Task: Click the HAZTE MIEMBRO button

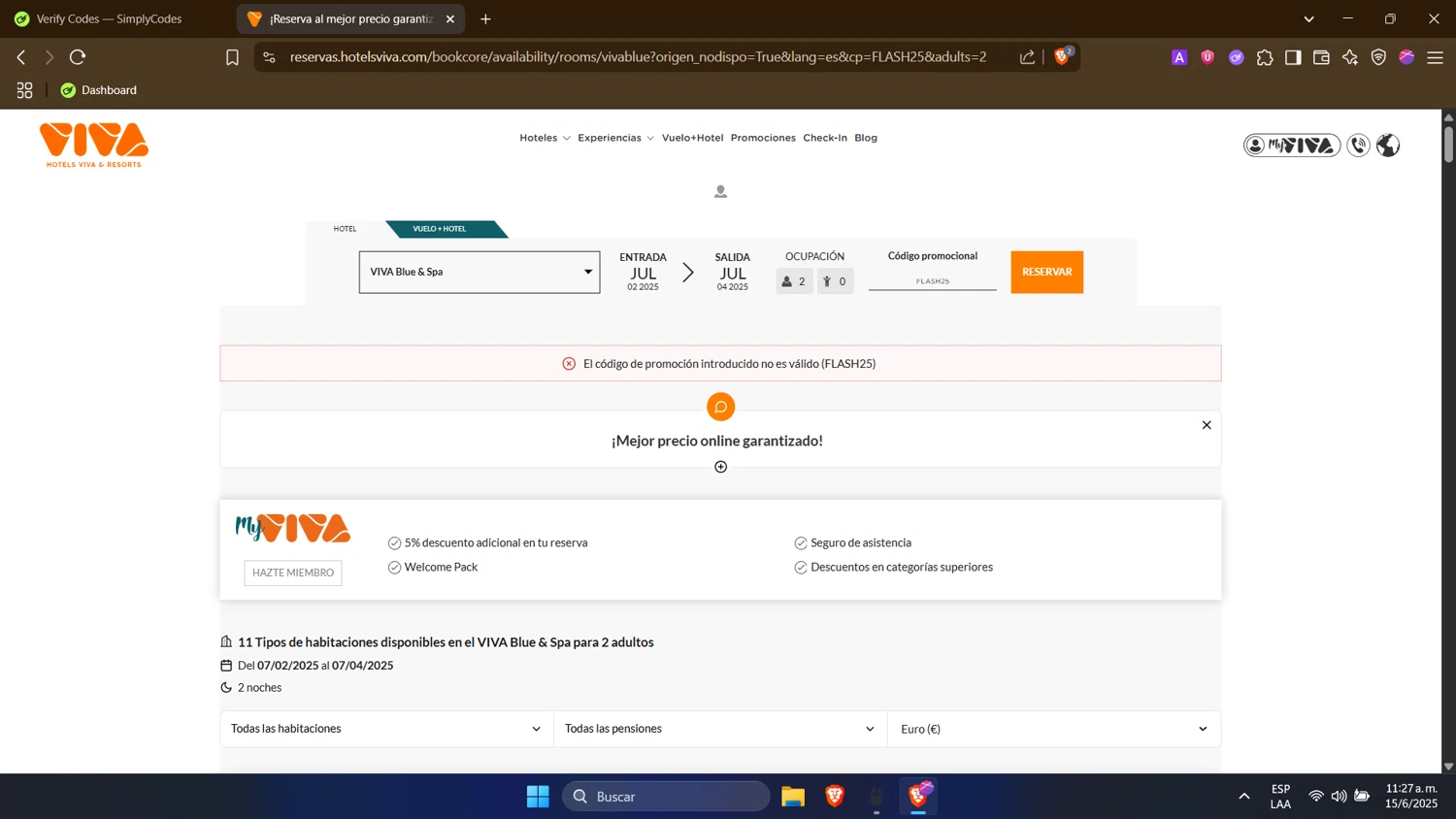Action: [x=293, y=573]
